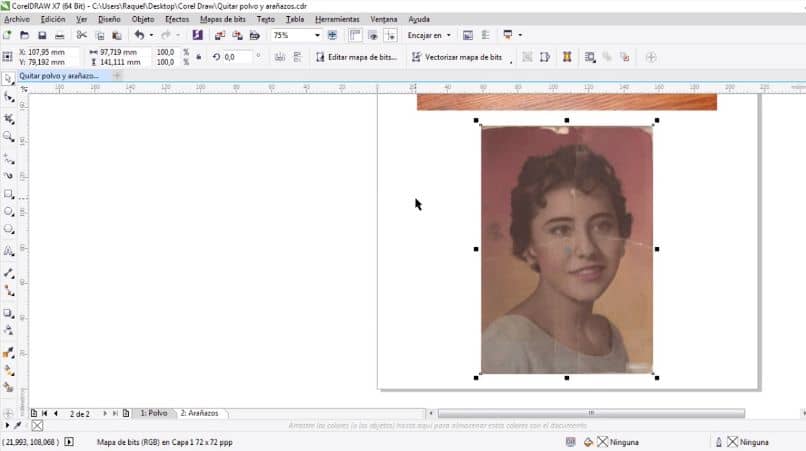This screenshot has height=451, width=806.
Task: Open the Efectos menu
Action: point(176,19)
